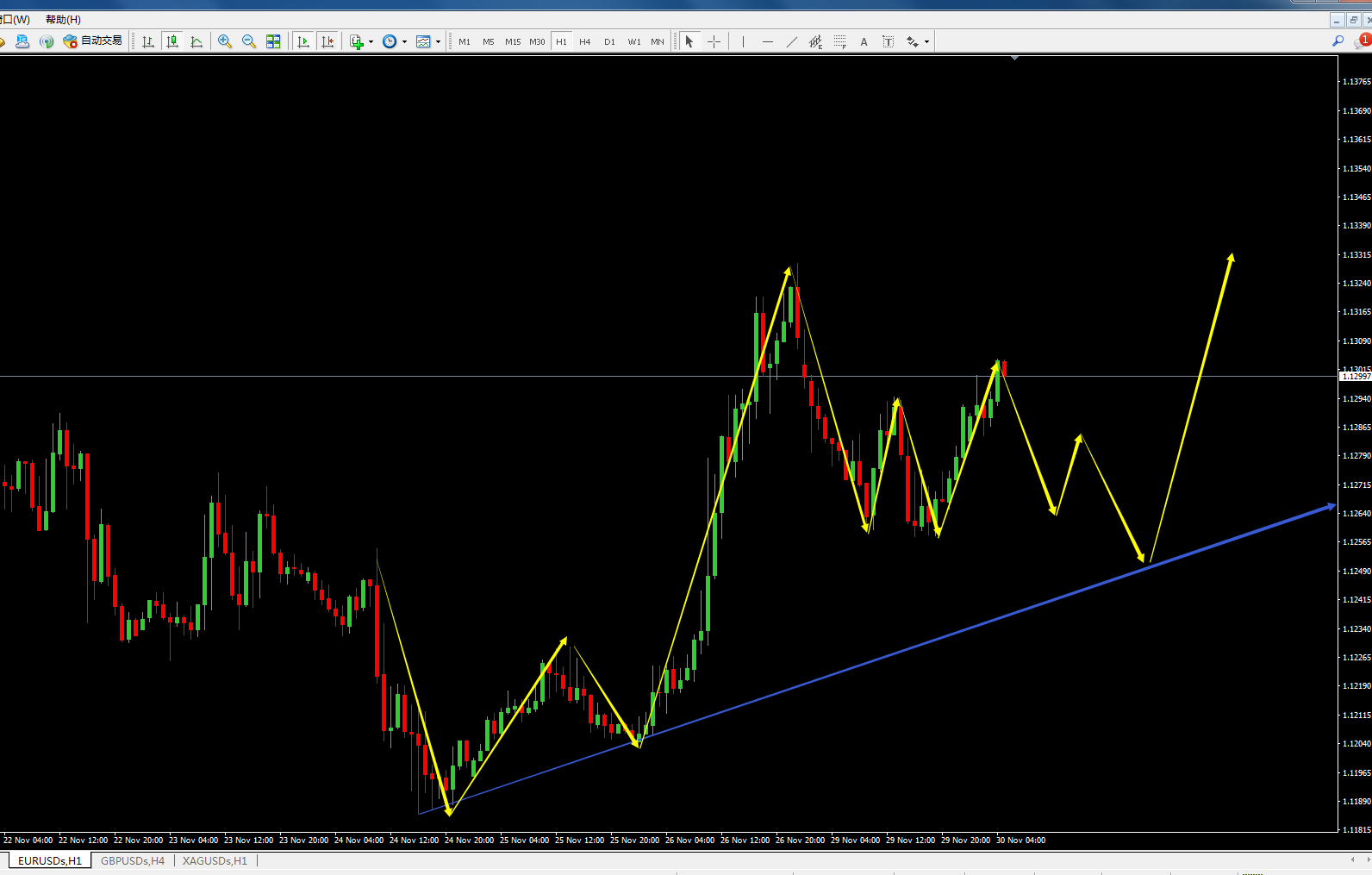Click the arrows objects icon
Screen dimensions: 1372x875
(x=912, y=41)
